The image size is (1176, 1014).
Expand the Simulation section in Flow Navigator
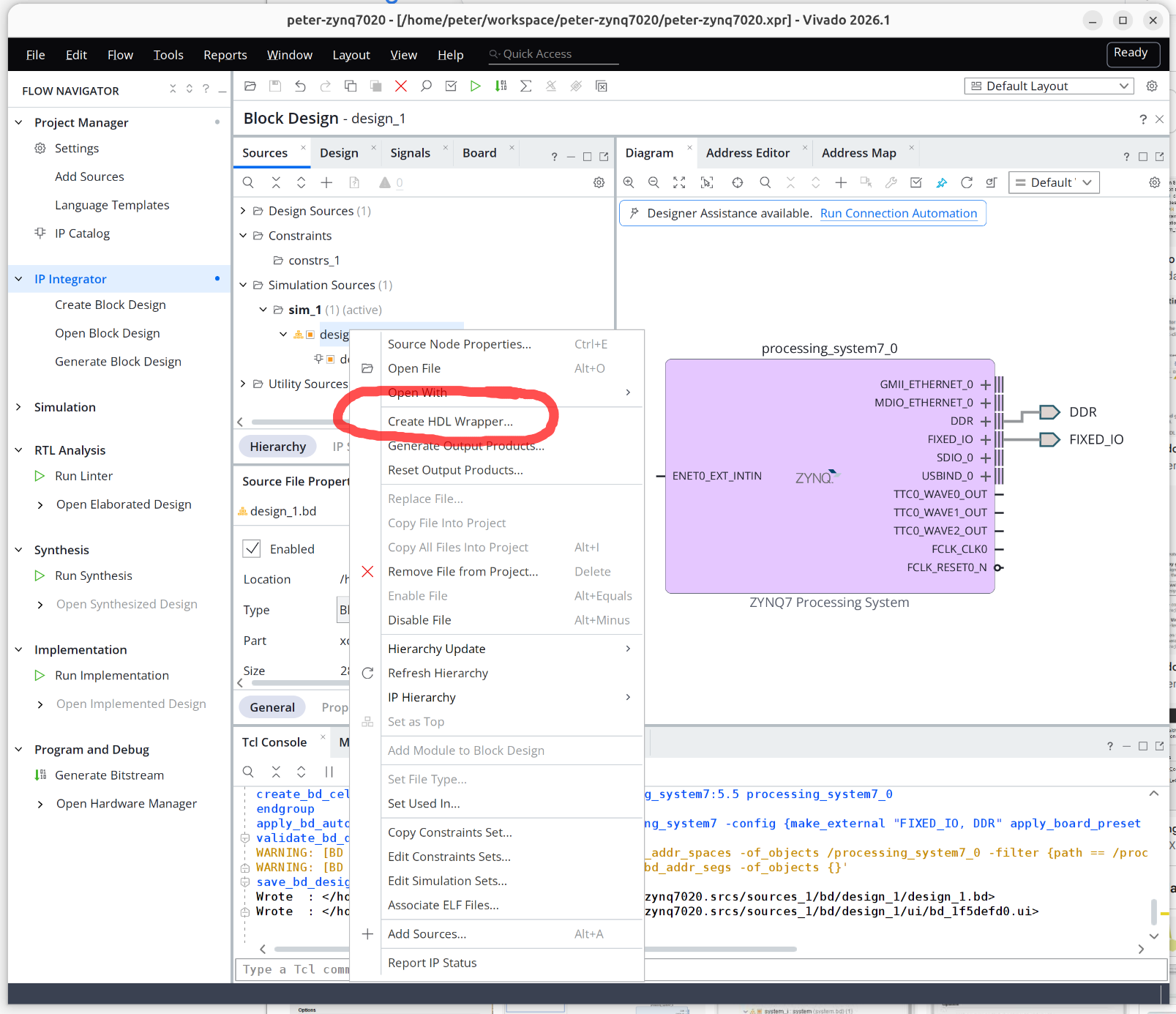[18, 407]
